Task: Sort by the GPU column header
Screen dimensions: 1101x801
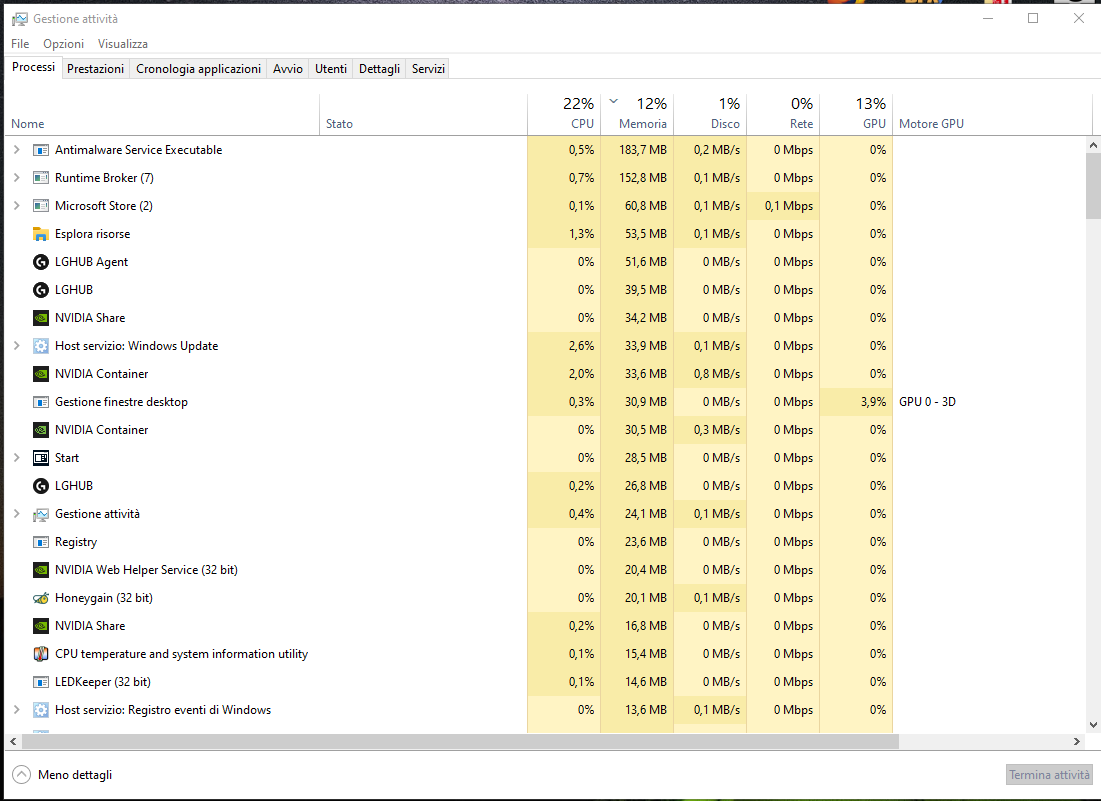Action: click(x=857, y=114)
